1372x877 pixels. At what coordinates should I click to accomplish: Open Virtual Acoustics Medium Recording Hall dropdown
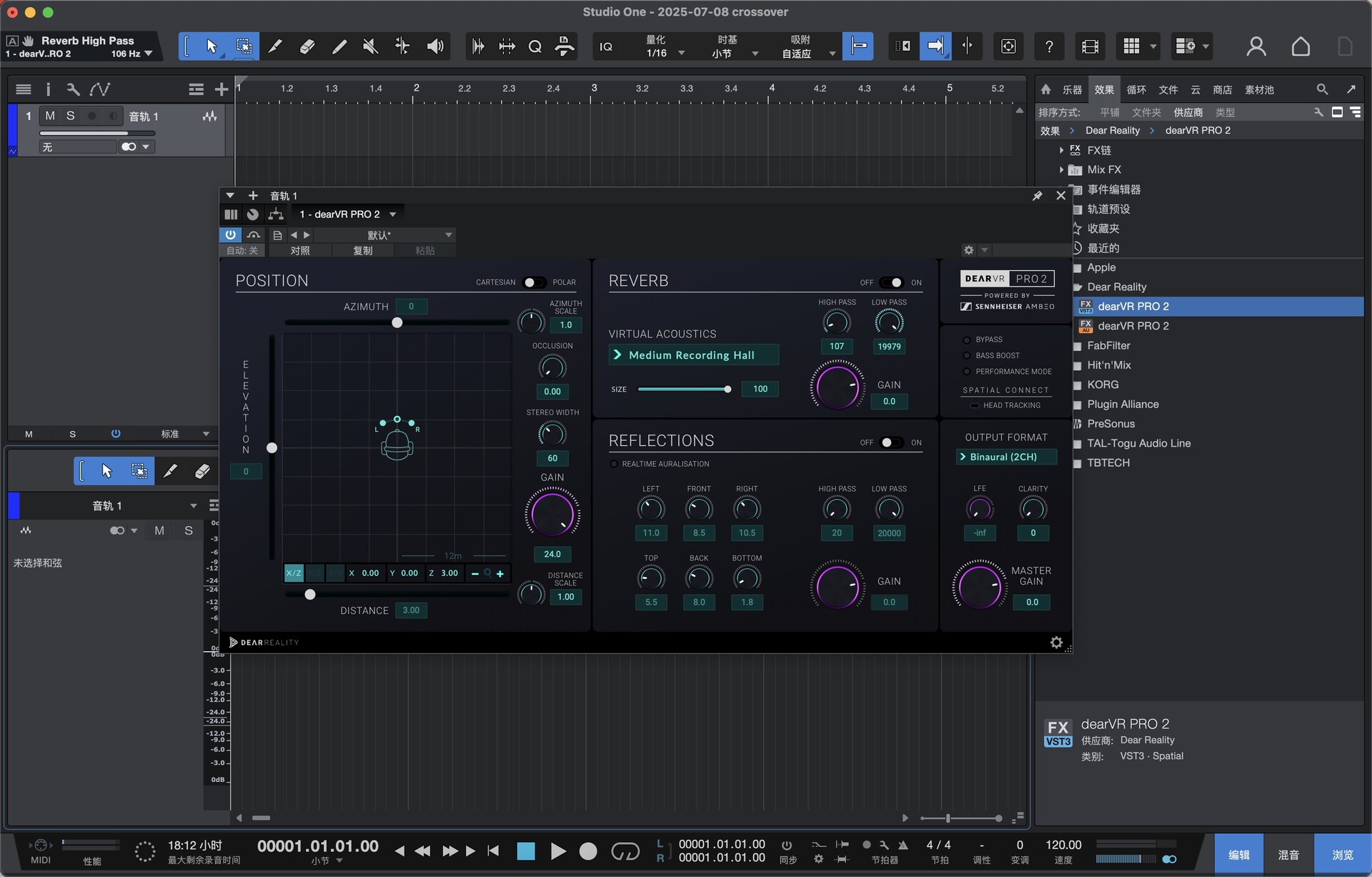[x=693, y=355]
